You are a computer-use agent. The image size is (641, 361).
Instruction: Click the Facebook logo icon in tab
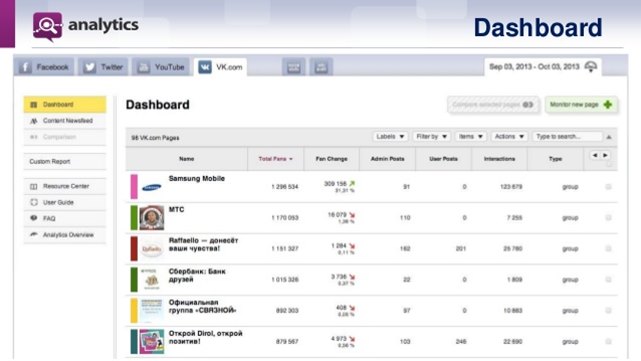(x=25, y=67)
